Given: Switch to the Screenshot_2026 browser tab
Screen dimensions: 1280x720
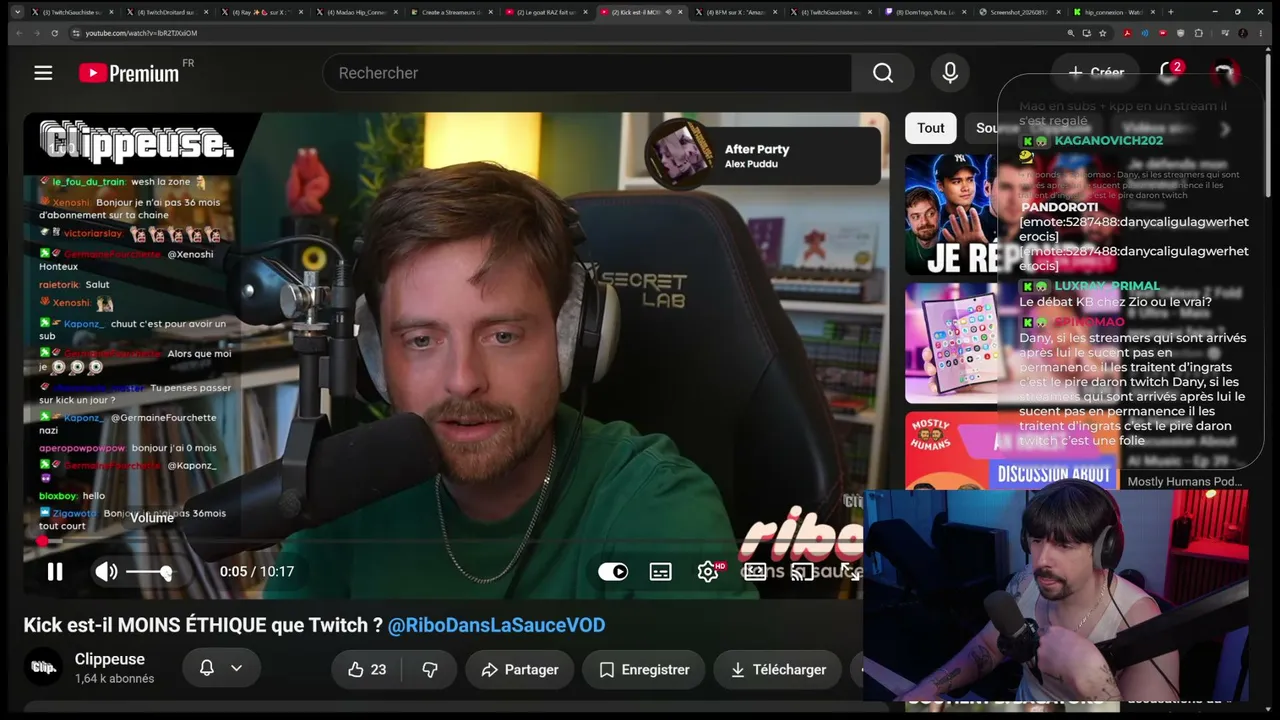Looking at the screenshot, I should [x=1019, y=12].
